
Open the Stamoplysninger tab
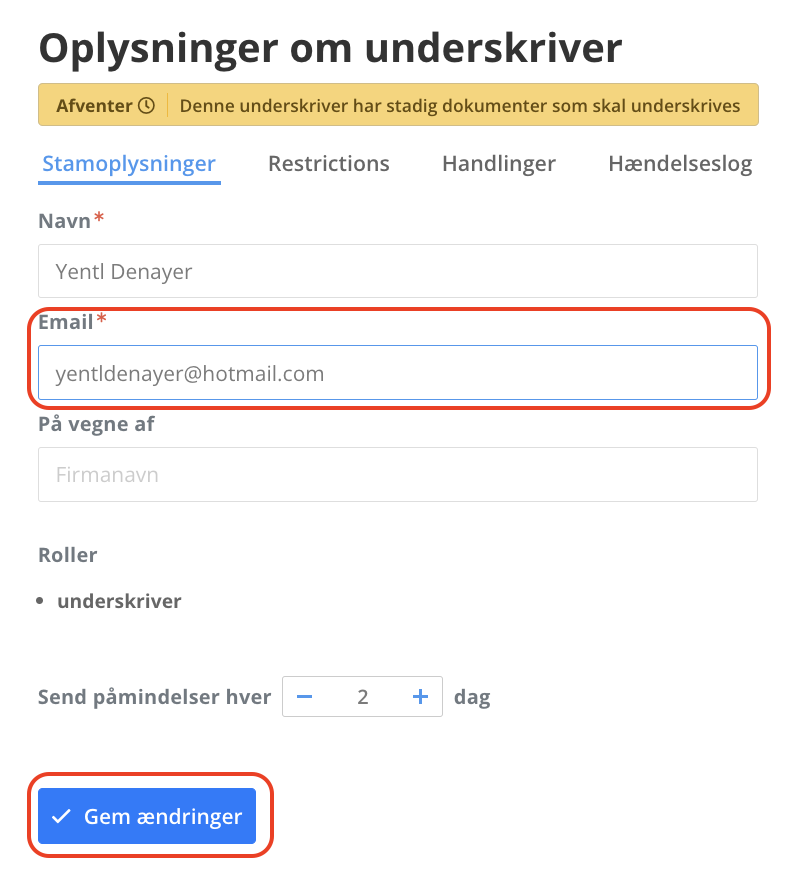click(129, 164)
